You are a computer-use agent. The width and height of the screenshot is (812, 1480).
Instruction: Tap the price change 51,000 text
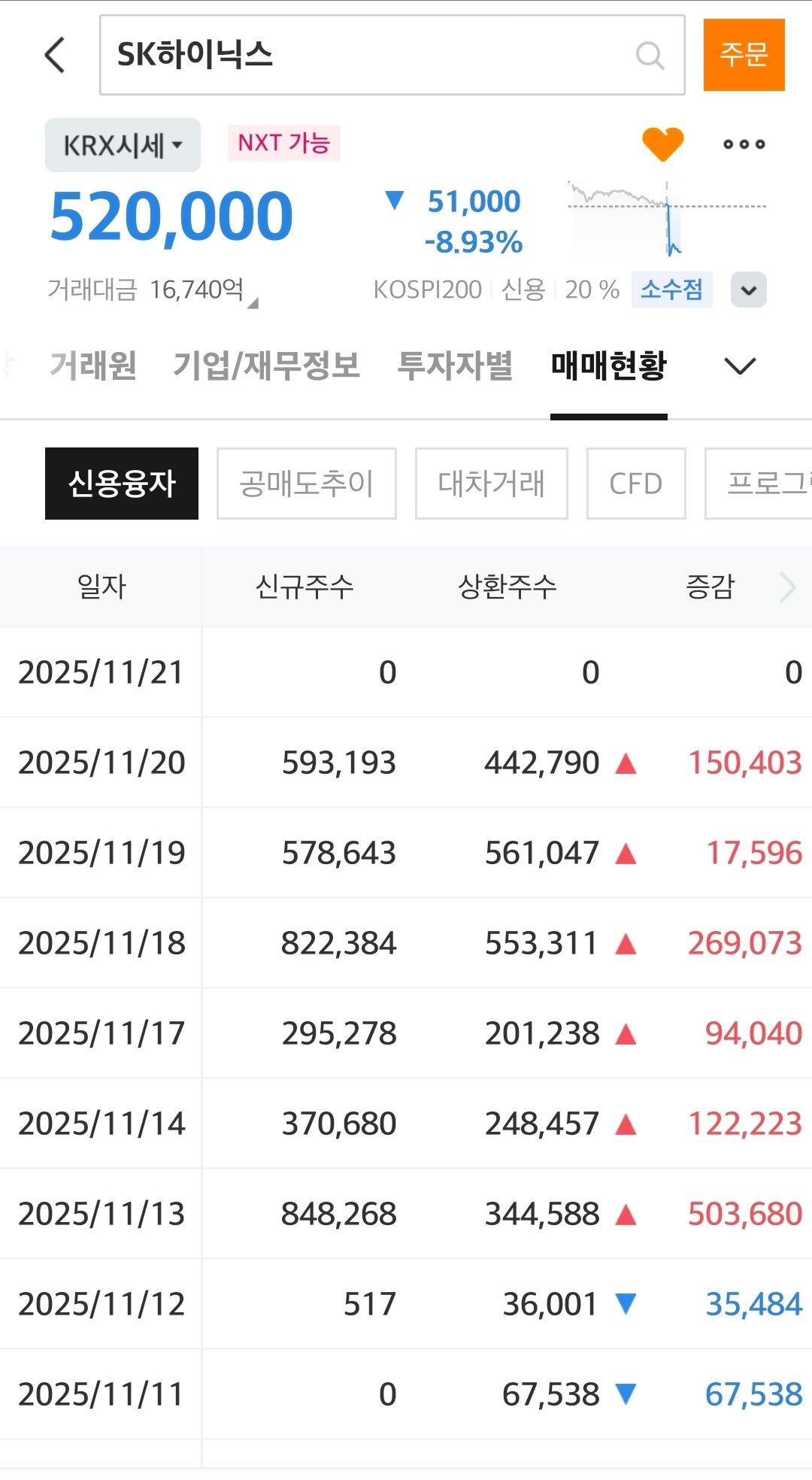[474, 202]
